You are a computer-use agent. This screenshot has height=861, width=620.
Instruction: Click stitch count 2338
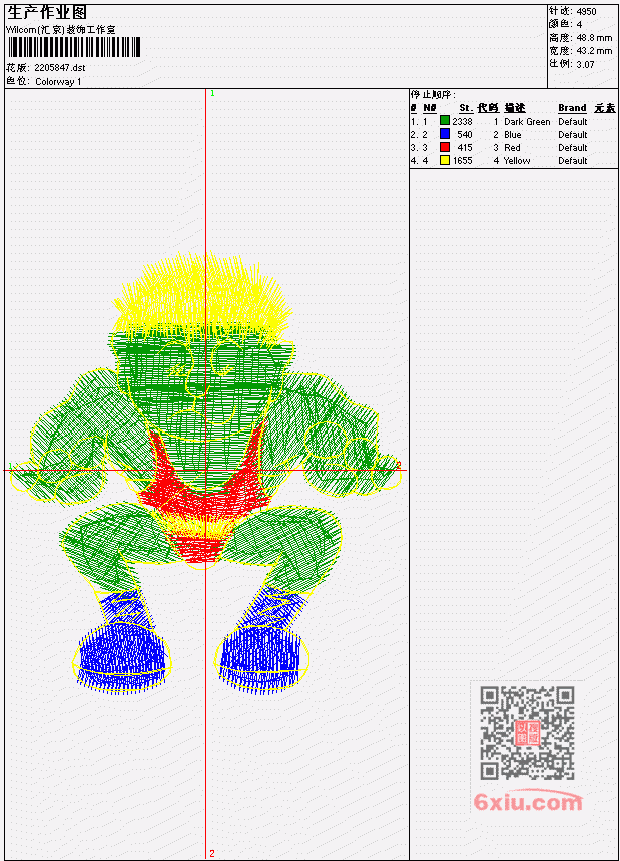tap(462, 121)
